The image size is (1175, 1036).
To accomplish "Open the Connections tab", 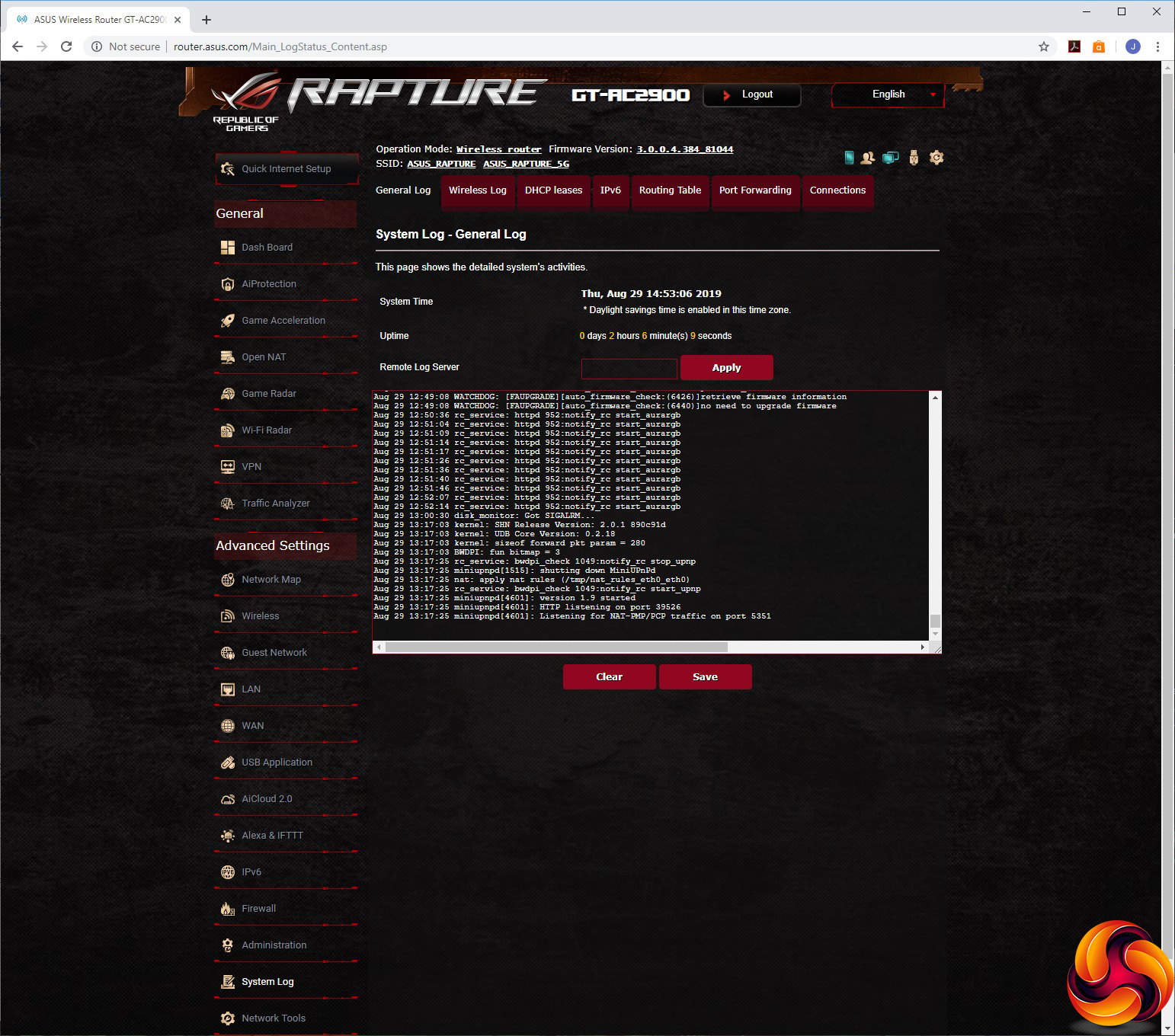I will pyautogui.click(x=837, y=190).
